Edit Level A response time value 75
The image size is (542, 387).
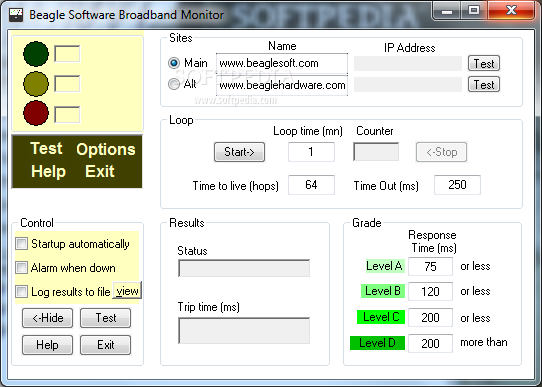(430, 266)
